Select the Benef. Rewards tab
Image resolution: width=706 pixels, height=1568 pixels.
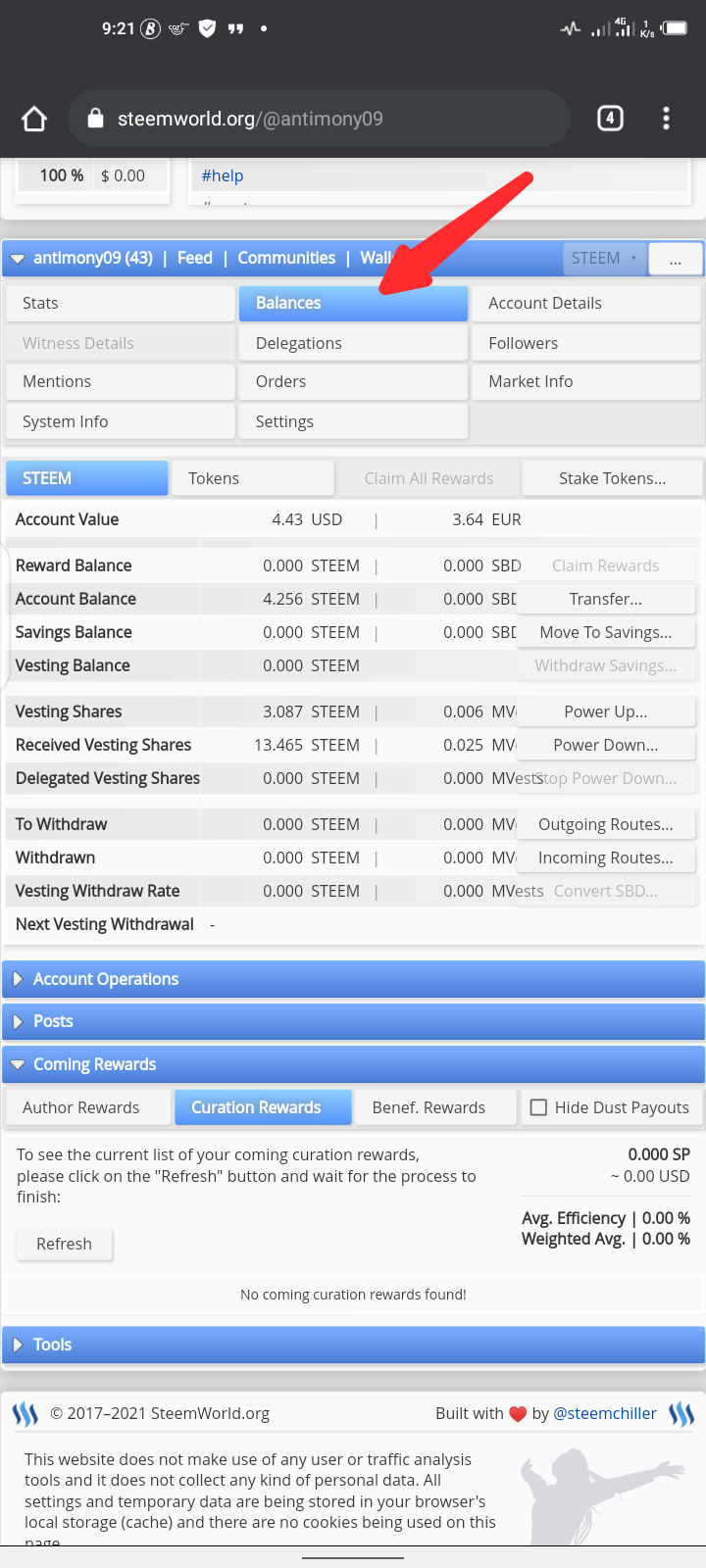click(x=435, y=1107)
